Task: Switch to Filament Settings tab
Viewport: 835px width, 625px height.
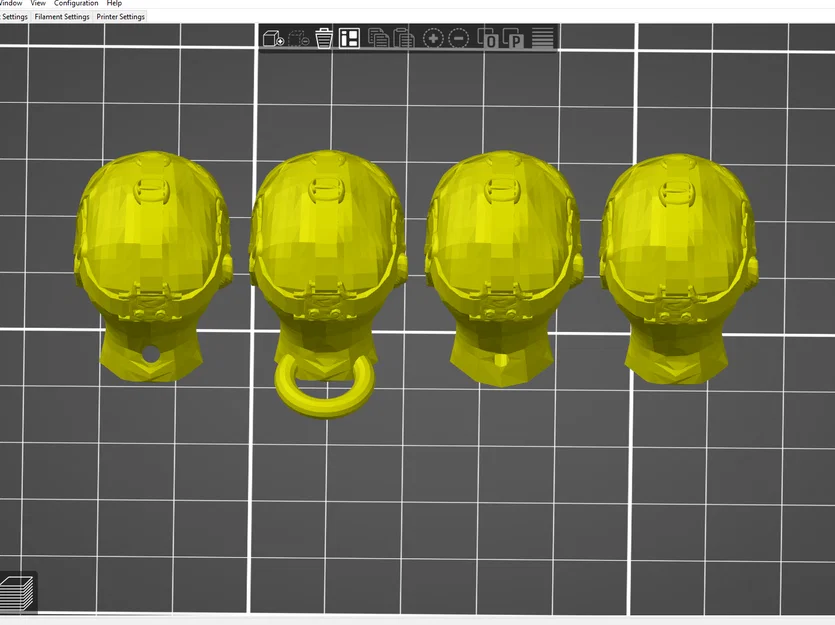Action: (x=62, y=17)
